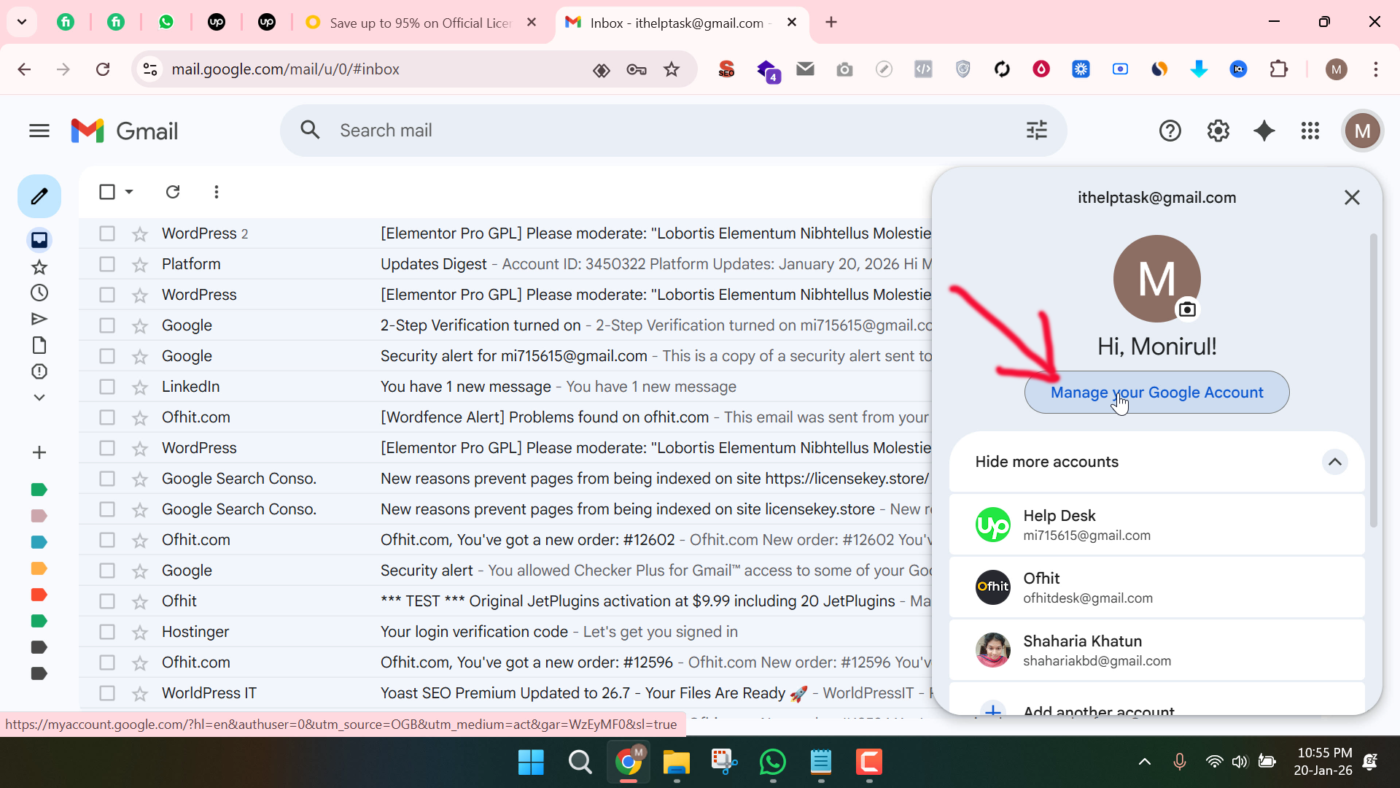Open Compose with the pencil icon

pyautogui.click(x=39, y=196)
